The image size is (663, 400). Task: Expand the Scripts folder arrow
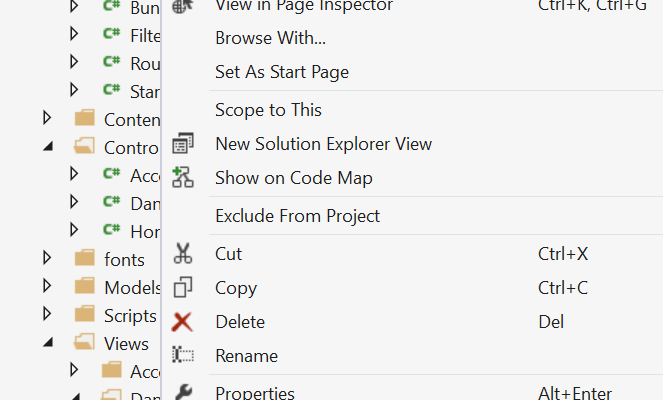[x=47, y=315]
